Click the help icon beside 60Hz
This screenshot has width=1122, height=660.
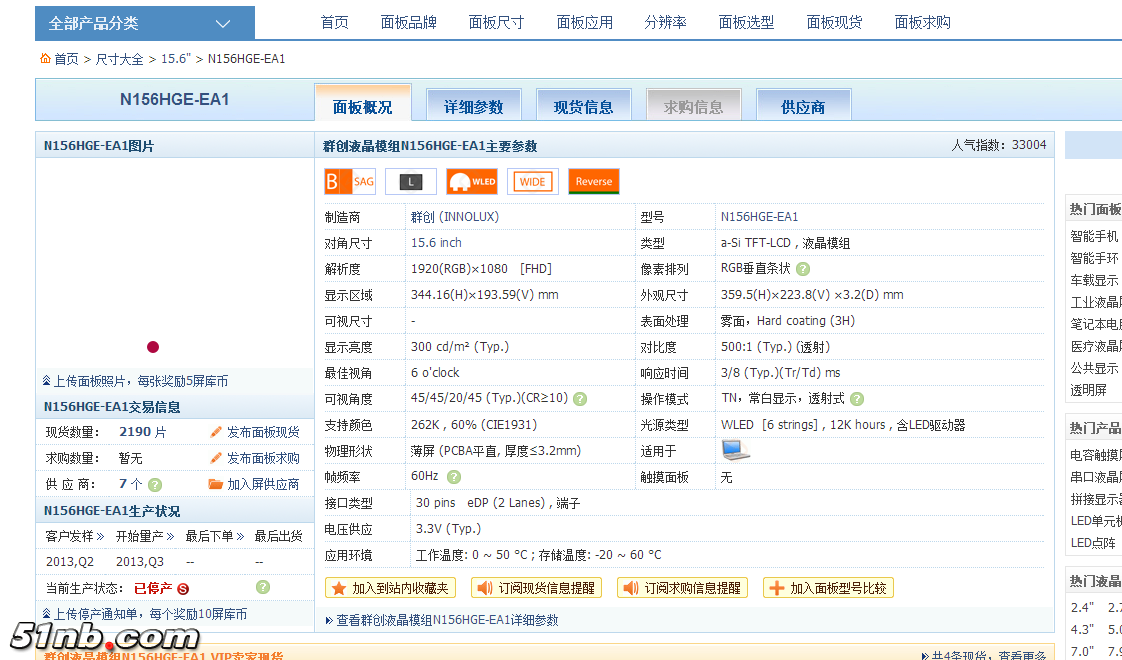pyautogui.click(x=454, y=477)
